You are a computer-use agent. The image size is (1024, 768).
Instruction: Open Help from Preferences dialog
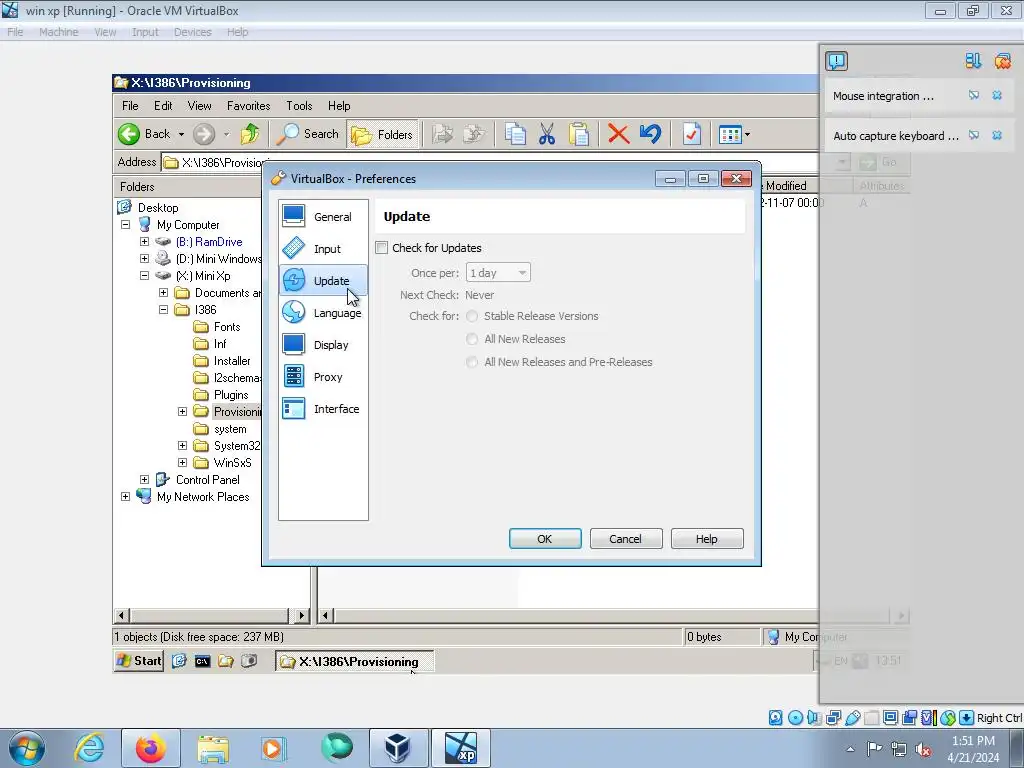coord(707,539)
